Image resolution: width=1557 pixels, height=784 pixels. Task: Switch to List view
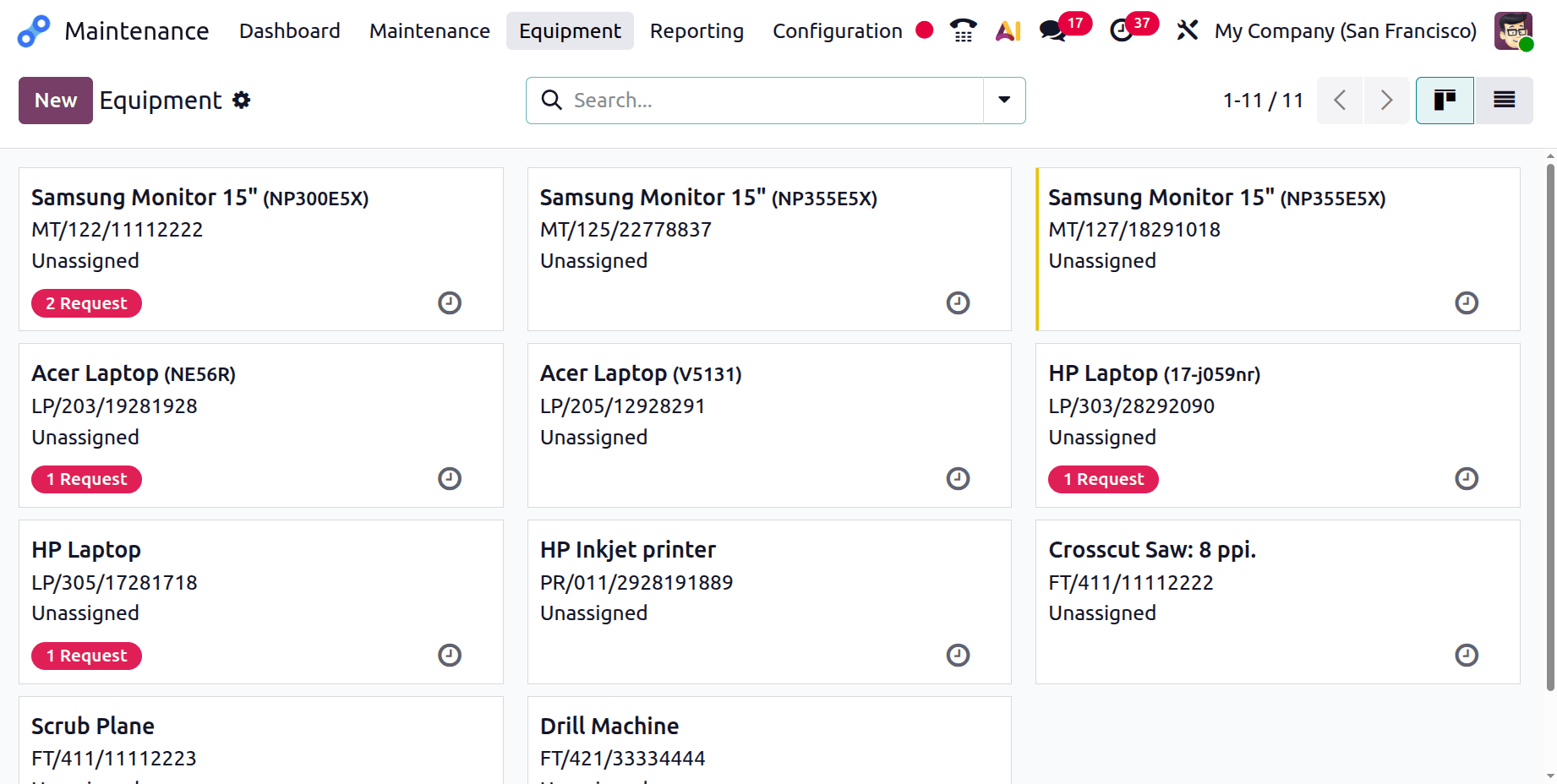(1504, 101)
